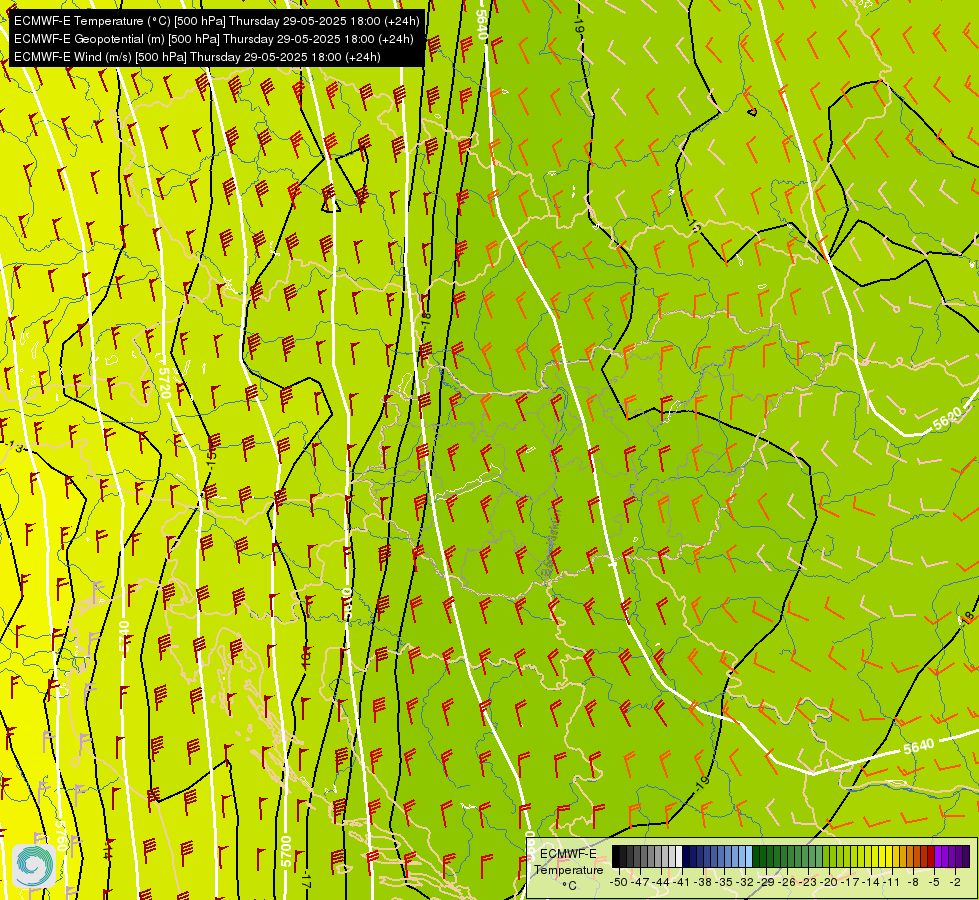Select the ECMWF-E Temperature (°C) header line
Screen dimensions: 979x900
click(x=217, y=21)
